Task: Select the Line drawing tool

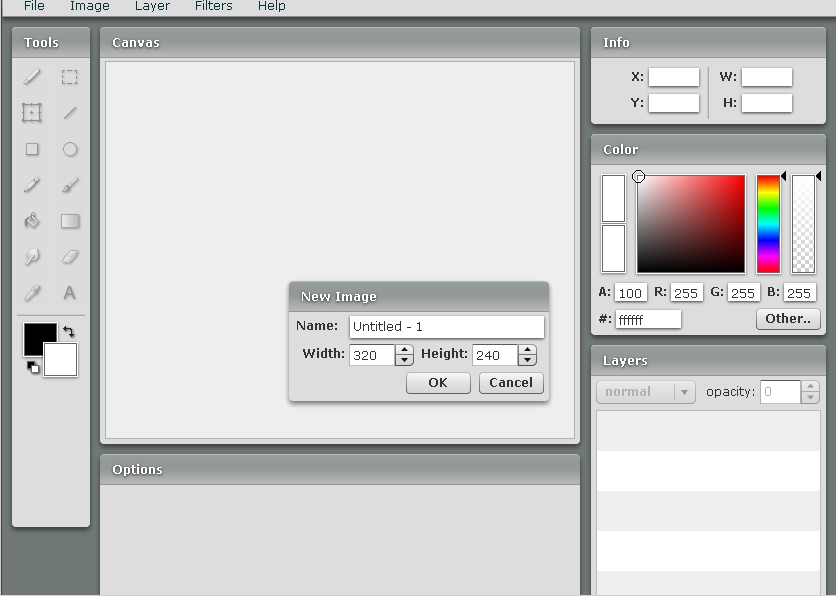Action: [x=69, y=113]
